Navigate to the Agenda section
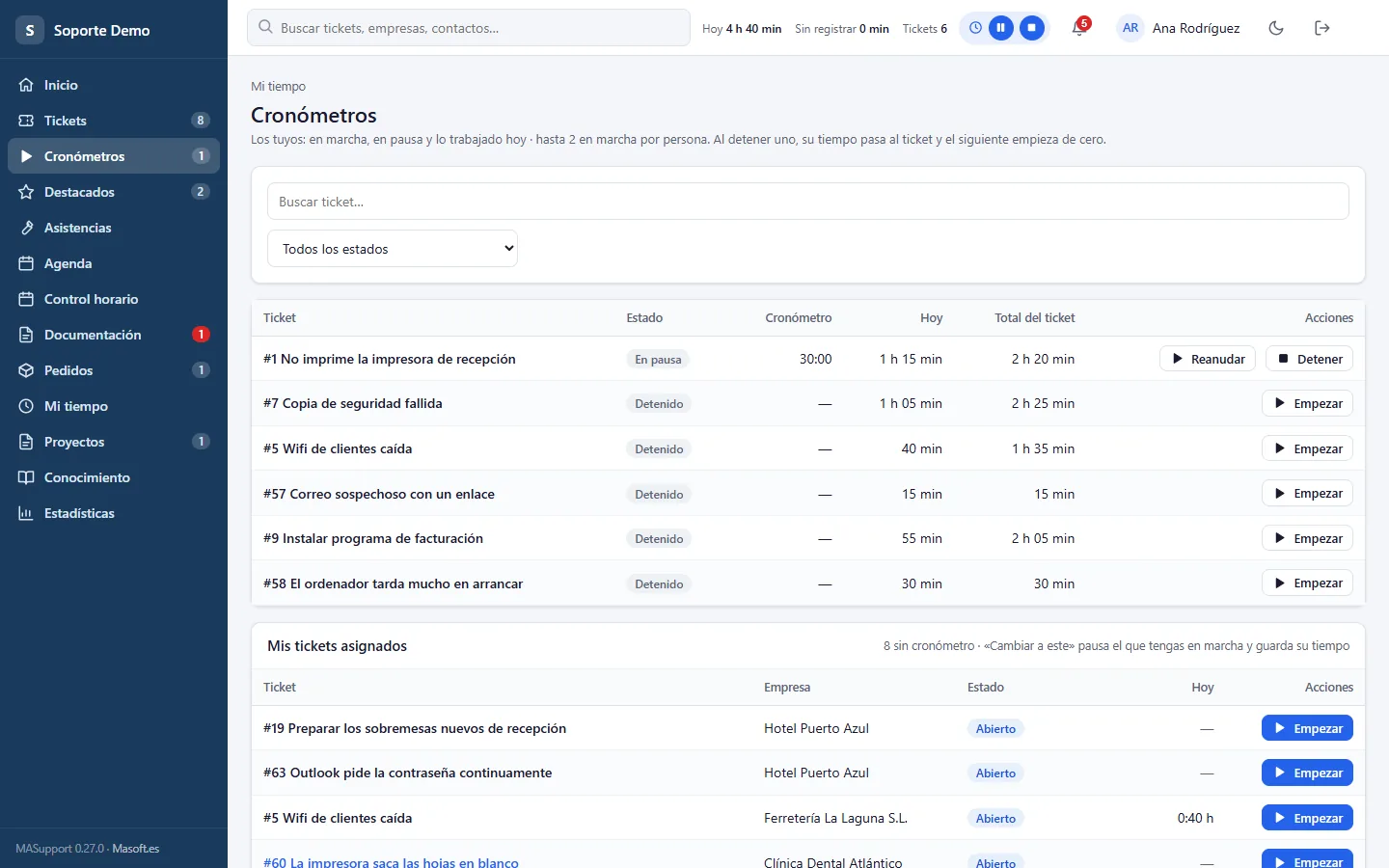1389x868 pixels. [114, 263]
